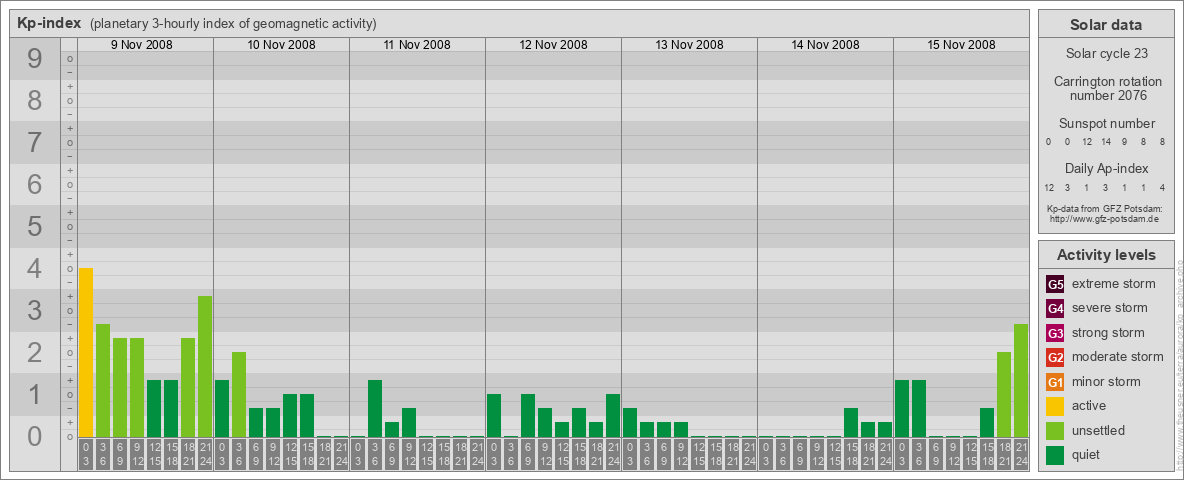This screenshot has width=1184, height=480.
Task: Click the y-axis Kp value 4
Action: (35, 269)
